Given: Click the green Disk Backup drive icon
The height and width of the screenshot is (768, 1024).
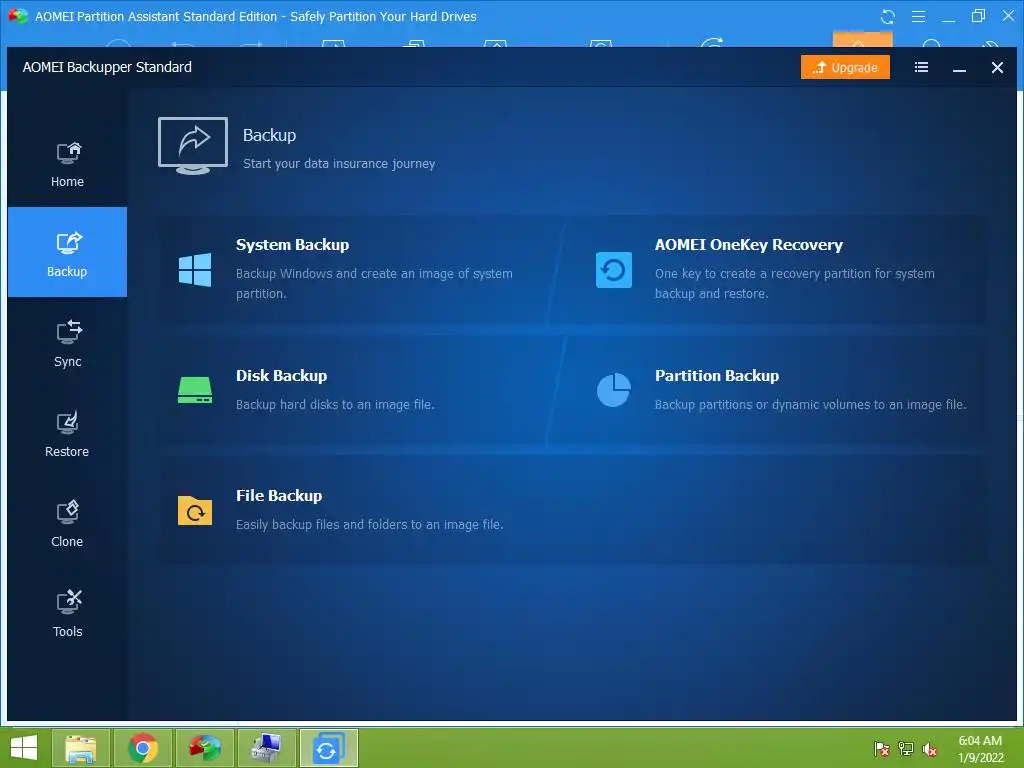Looking at the screenshot, I should click(195, 390).
